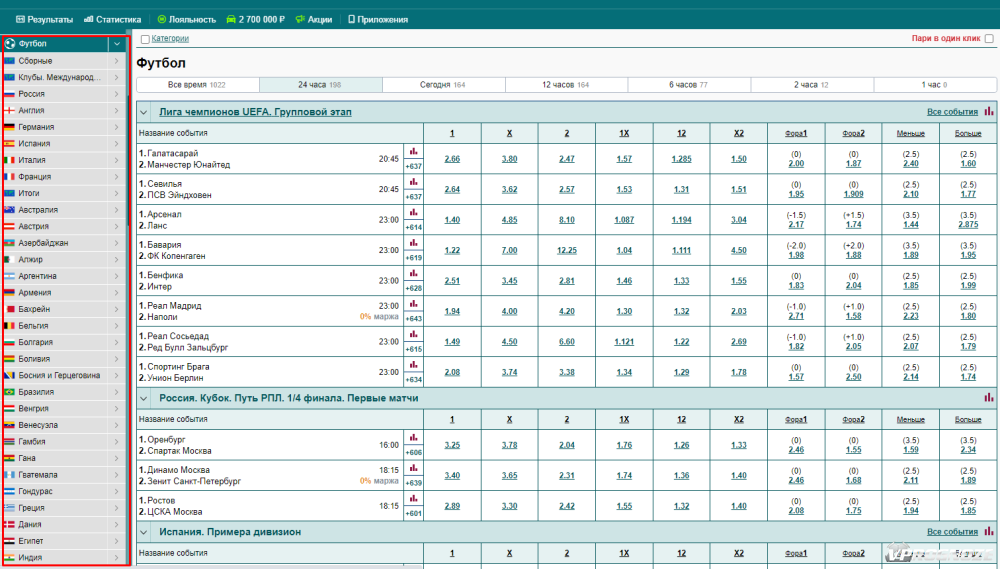Collapse the Лига чемпионов UEFA section
This screenshot has height=569, width=1000.
(x=144, y=112)
